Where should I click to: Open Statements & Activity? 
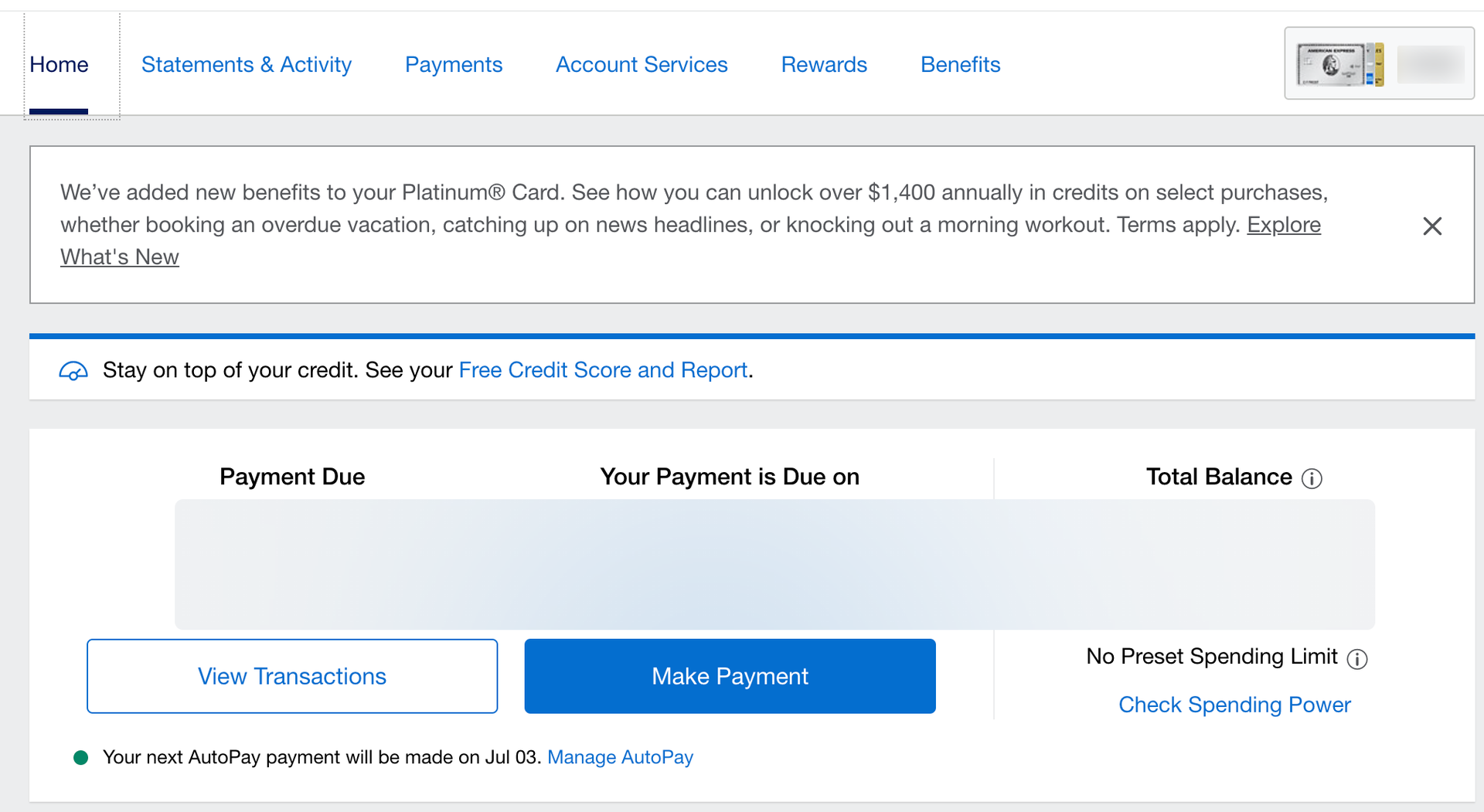click(x=246, y=65)
